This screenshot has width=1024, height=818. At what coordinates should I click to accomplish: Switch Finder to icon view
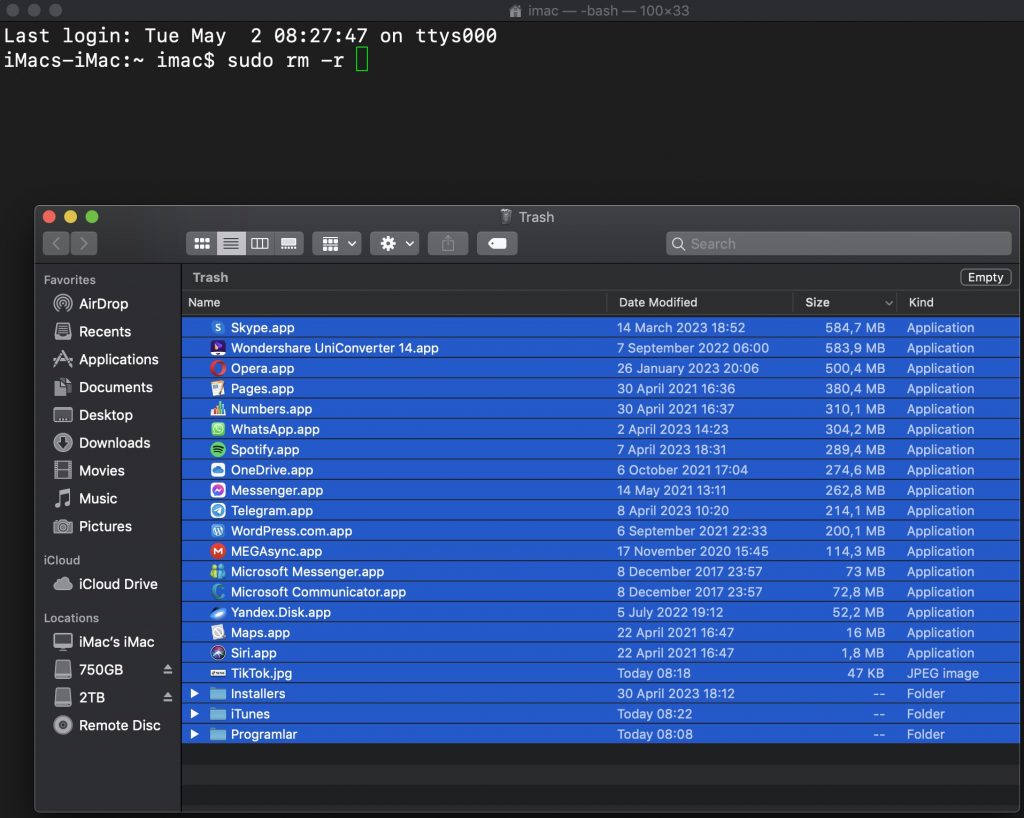click(x=202, y=243)
